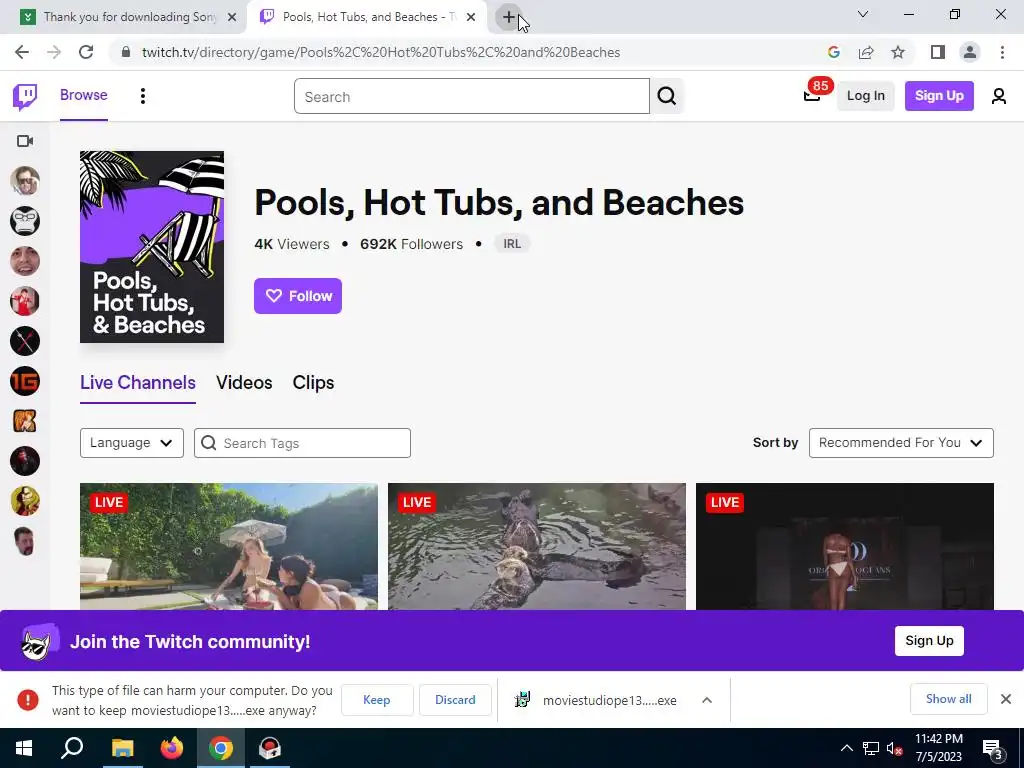The height and width of the screenshot is (768, 1024).
Task: Open the Windows notification center
Action: click(x=992, y=748)
